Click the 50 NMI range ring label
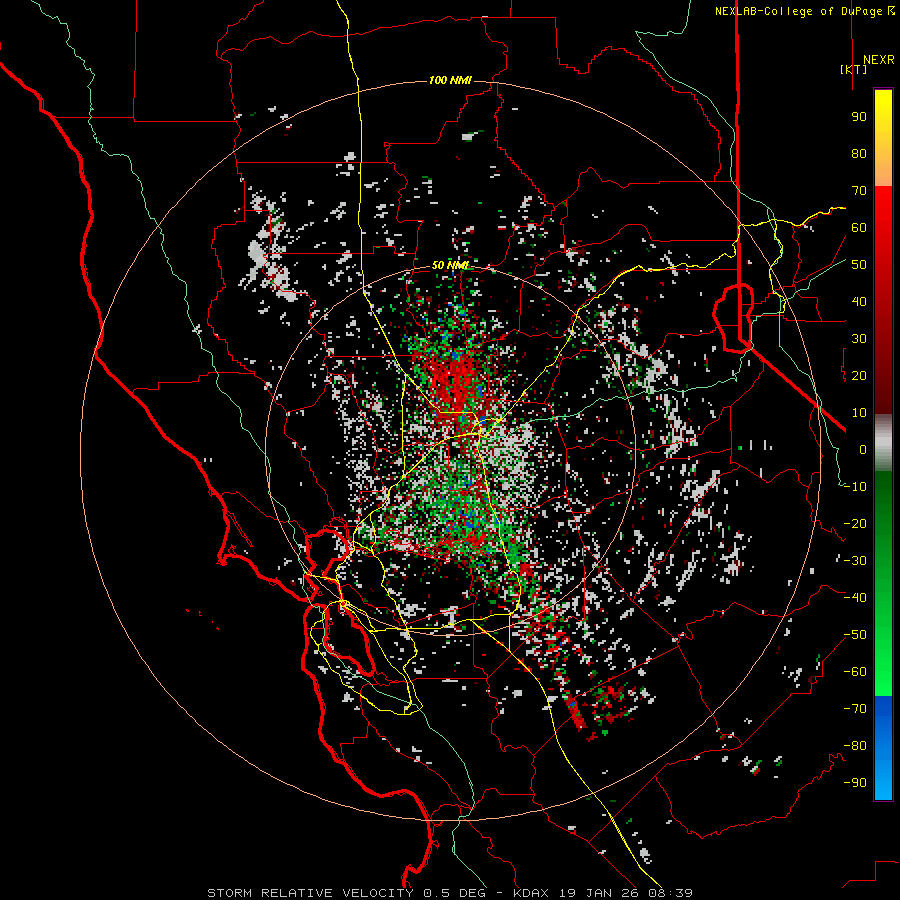This screenshot has height=900, width=900. click(450, 265)
